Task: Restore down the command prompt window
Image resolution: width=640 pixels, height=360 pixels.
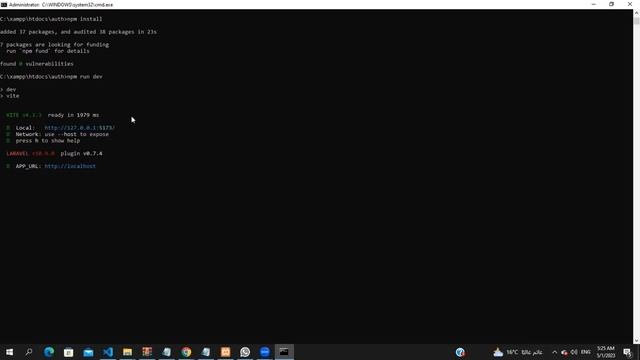Action: pyautogui.click(x=611, y=4)
